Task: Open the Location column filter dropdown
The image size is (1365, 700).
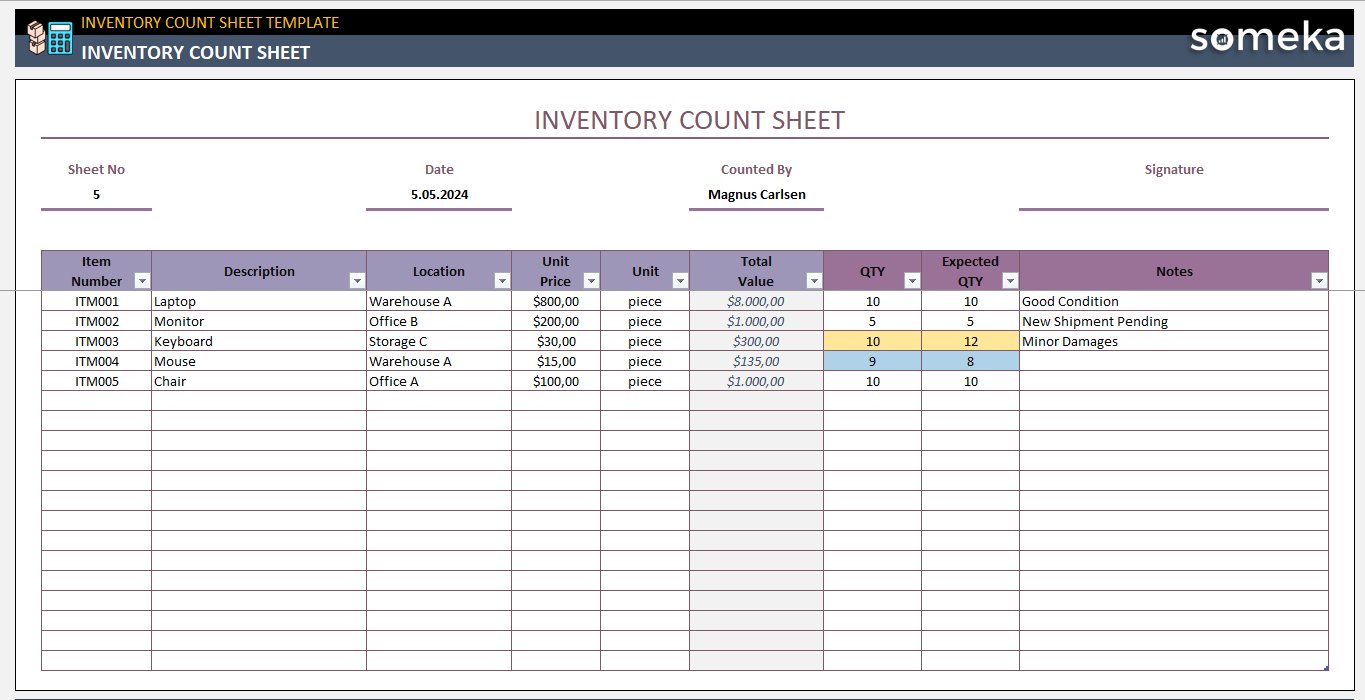Action: tap(503, 281)
